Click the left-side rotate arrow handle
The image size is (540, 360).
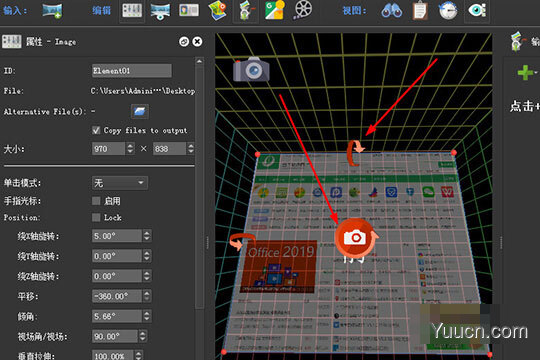tap(242, 241)
